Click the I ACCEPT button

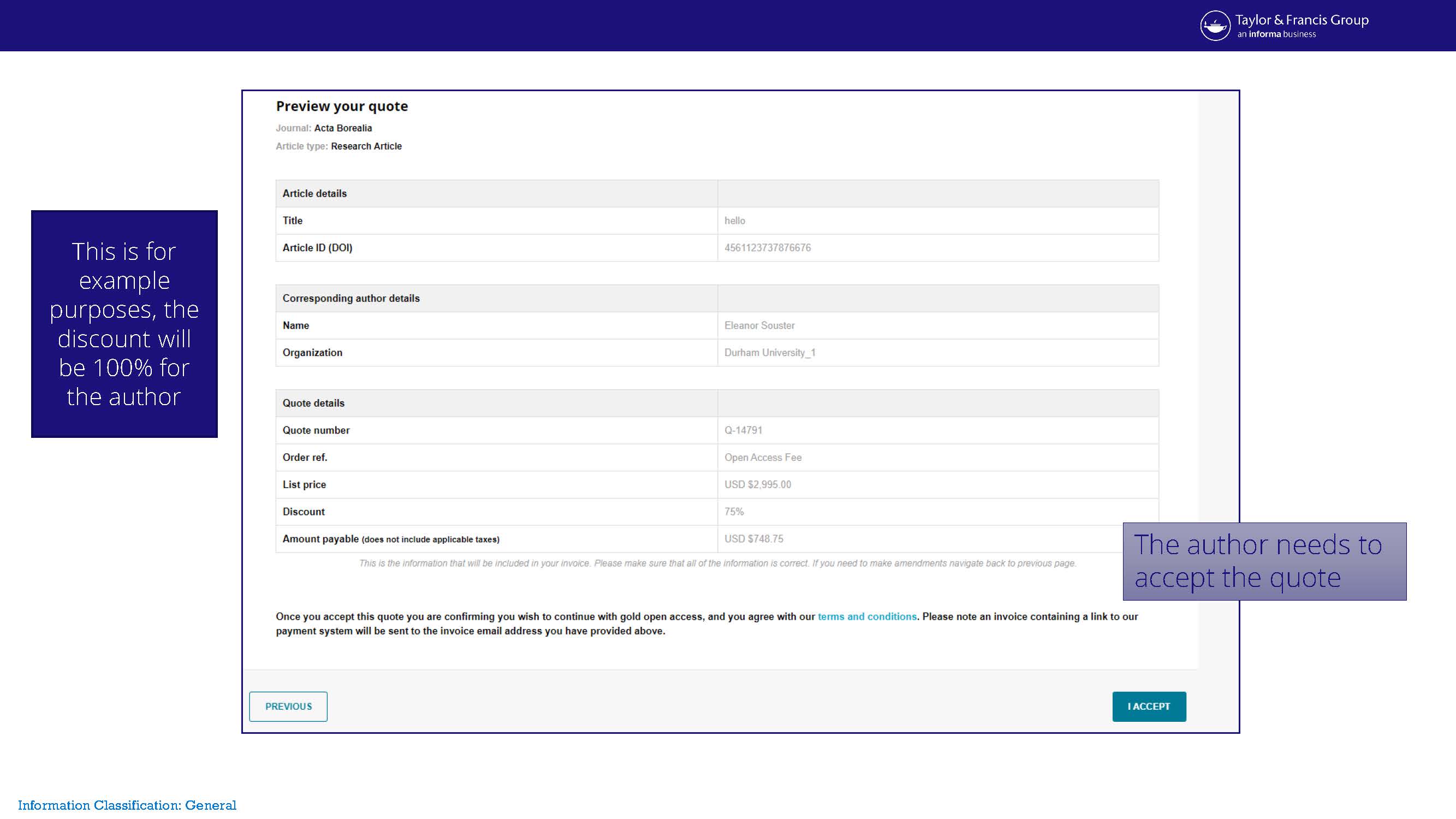(1149, 706)
